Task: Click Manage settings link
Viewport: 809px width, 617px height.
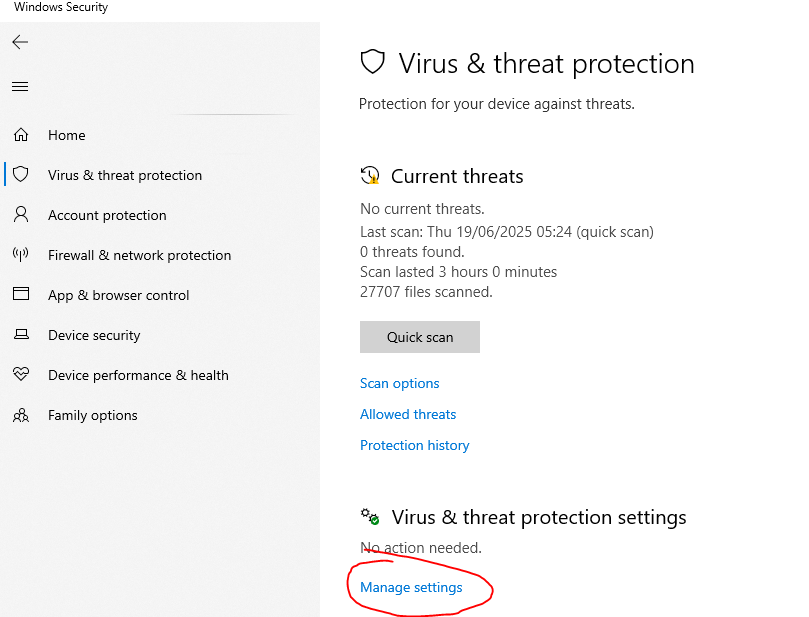Action: tap(411, 587)
